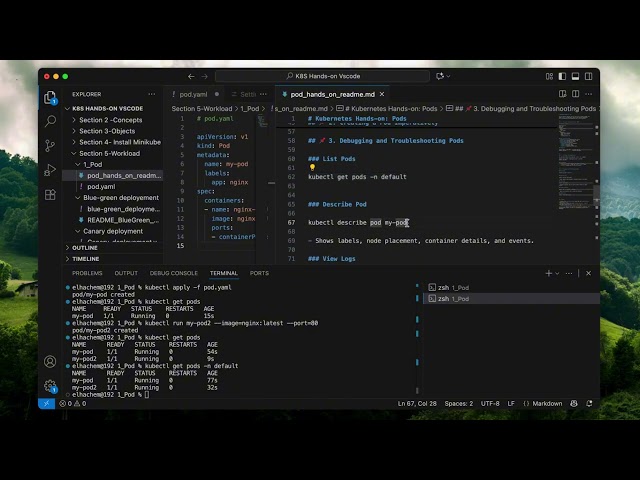Open the PORTS panel tab
Viewport: 640px width, 480px height.
click(x=259, y=273)
